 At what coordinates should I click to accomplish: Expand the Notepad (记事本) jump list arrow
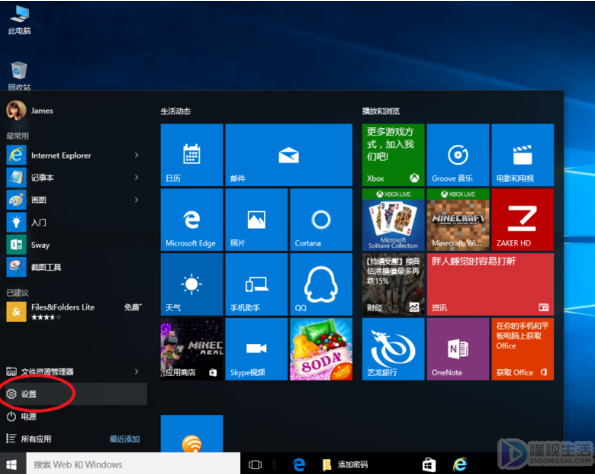tap(136, 177)
